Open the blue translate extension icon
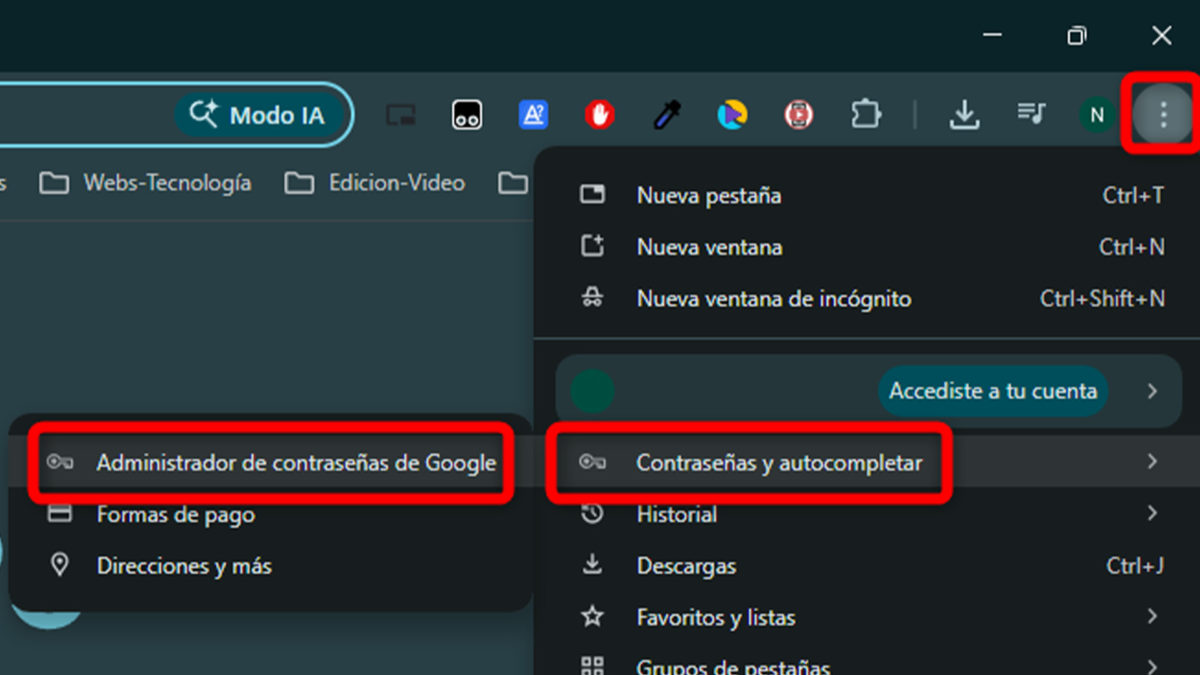Image resolution: width=1200 pixels, height=675 pixels. click(533, 115)
